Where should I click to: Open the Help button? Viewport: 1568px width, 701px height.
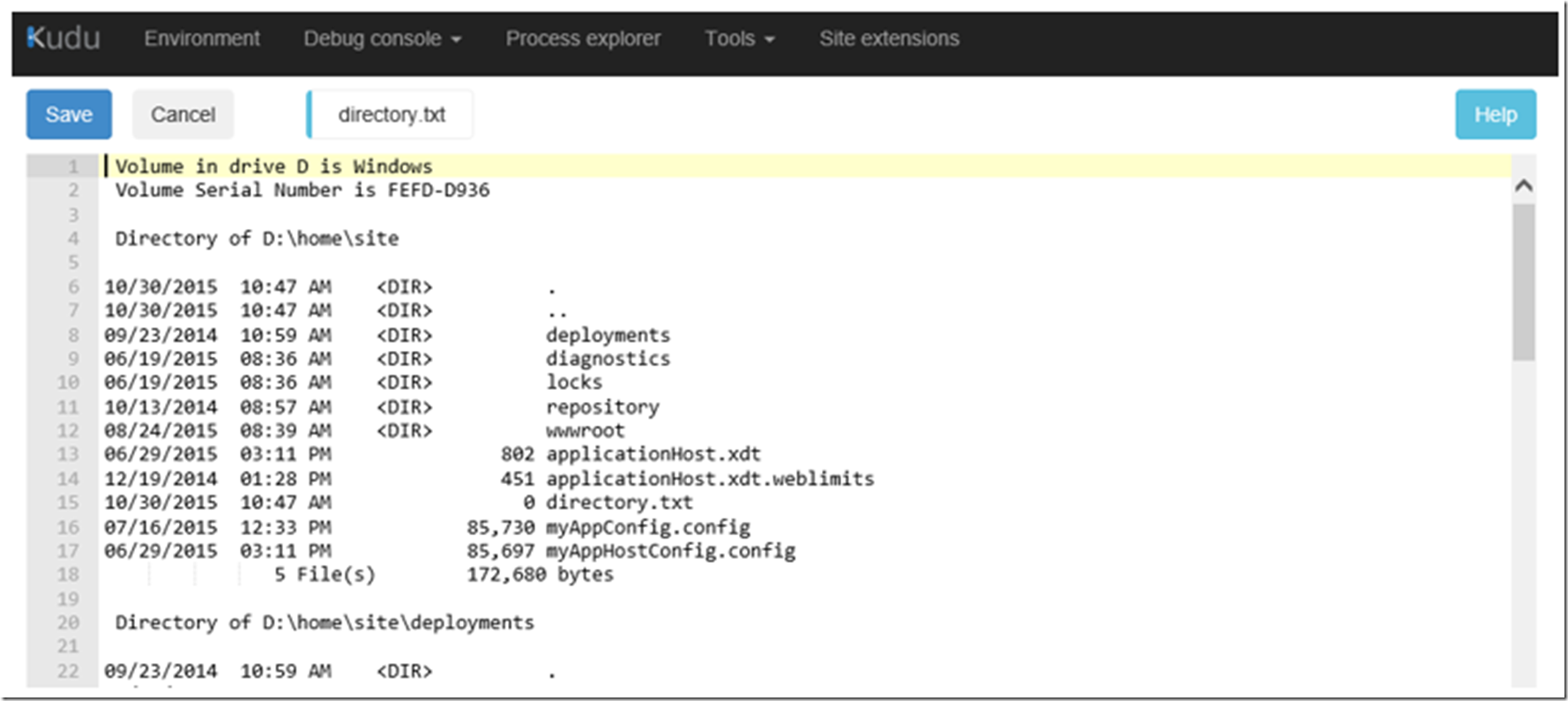[x=1495, y=115]
